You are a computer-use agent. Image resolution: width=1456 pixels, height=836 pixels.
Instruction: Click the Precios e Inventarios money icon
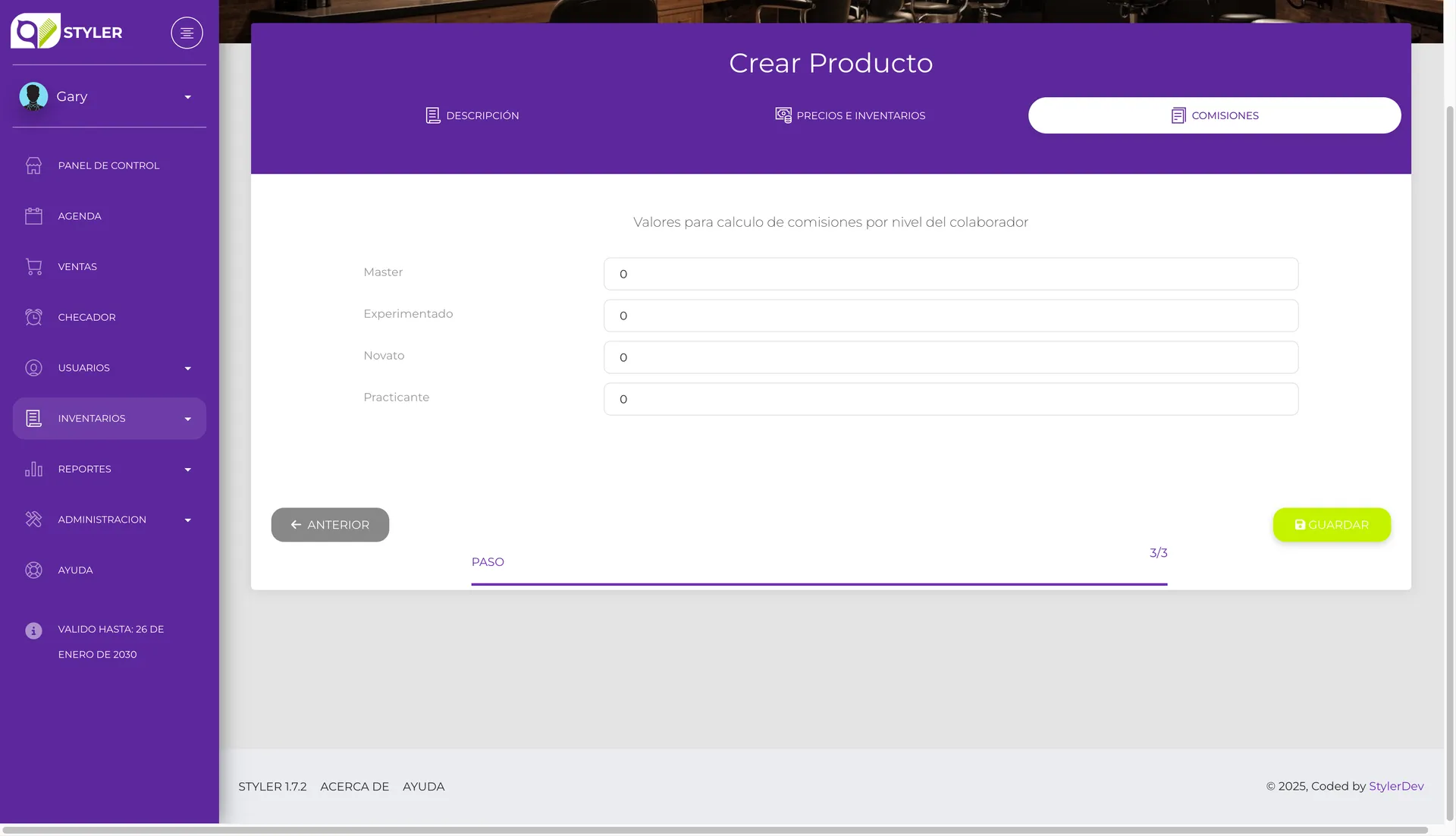coord(783,115)
